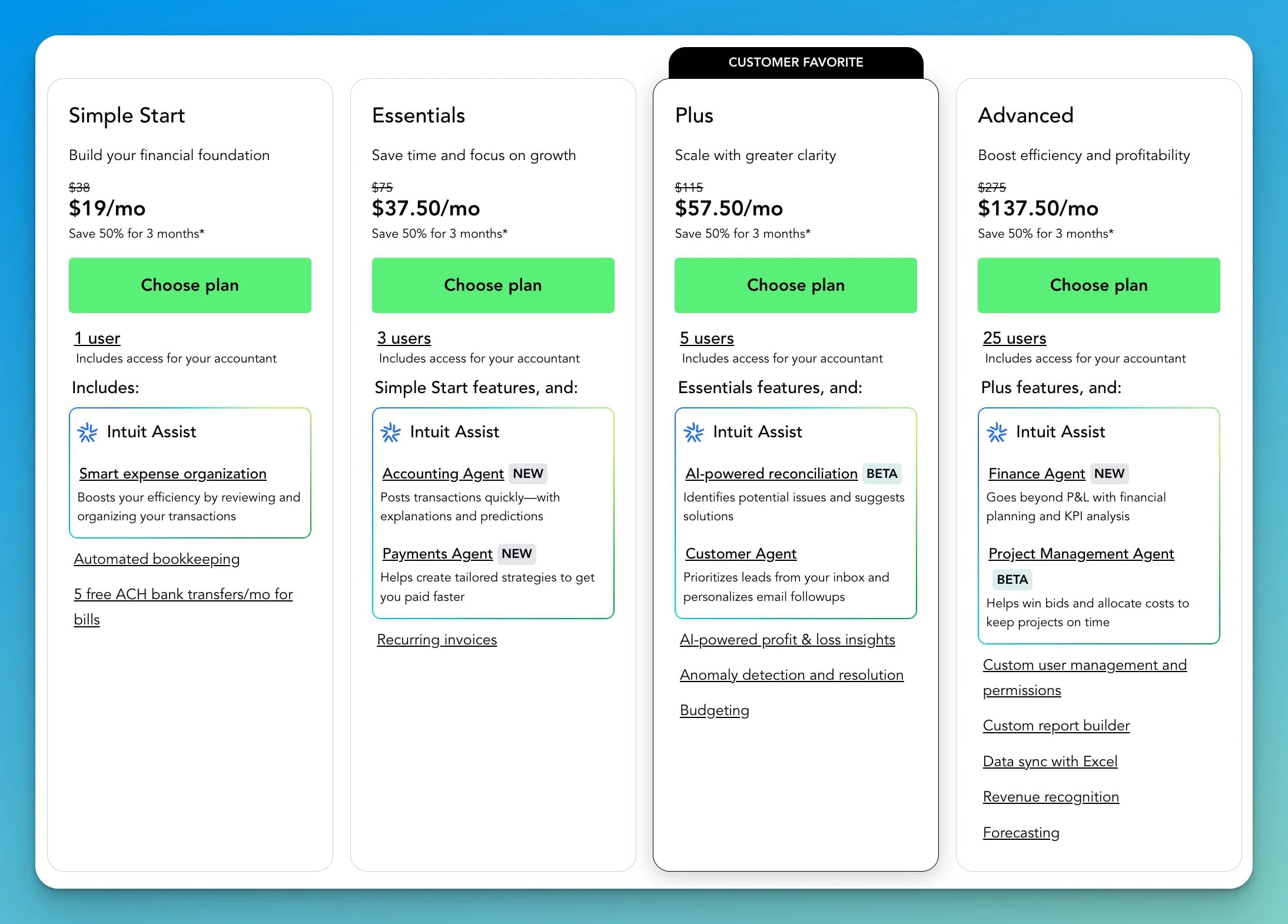Screen dimensions: 1288x924
Task: Open the Accounting Agent link
Action: click(x=443, y=474)
